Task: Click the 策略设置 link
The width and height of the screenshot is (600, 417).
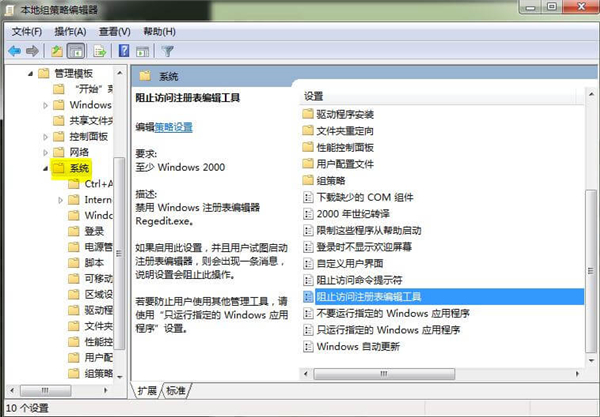Action: (x=175, y=127)
